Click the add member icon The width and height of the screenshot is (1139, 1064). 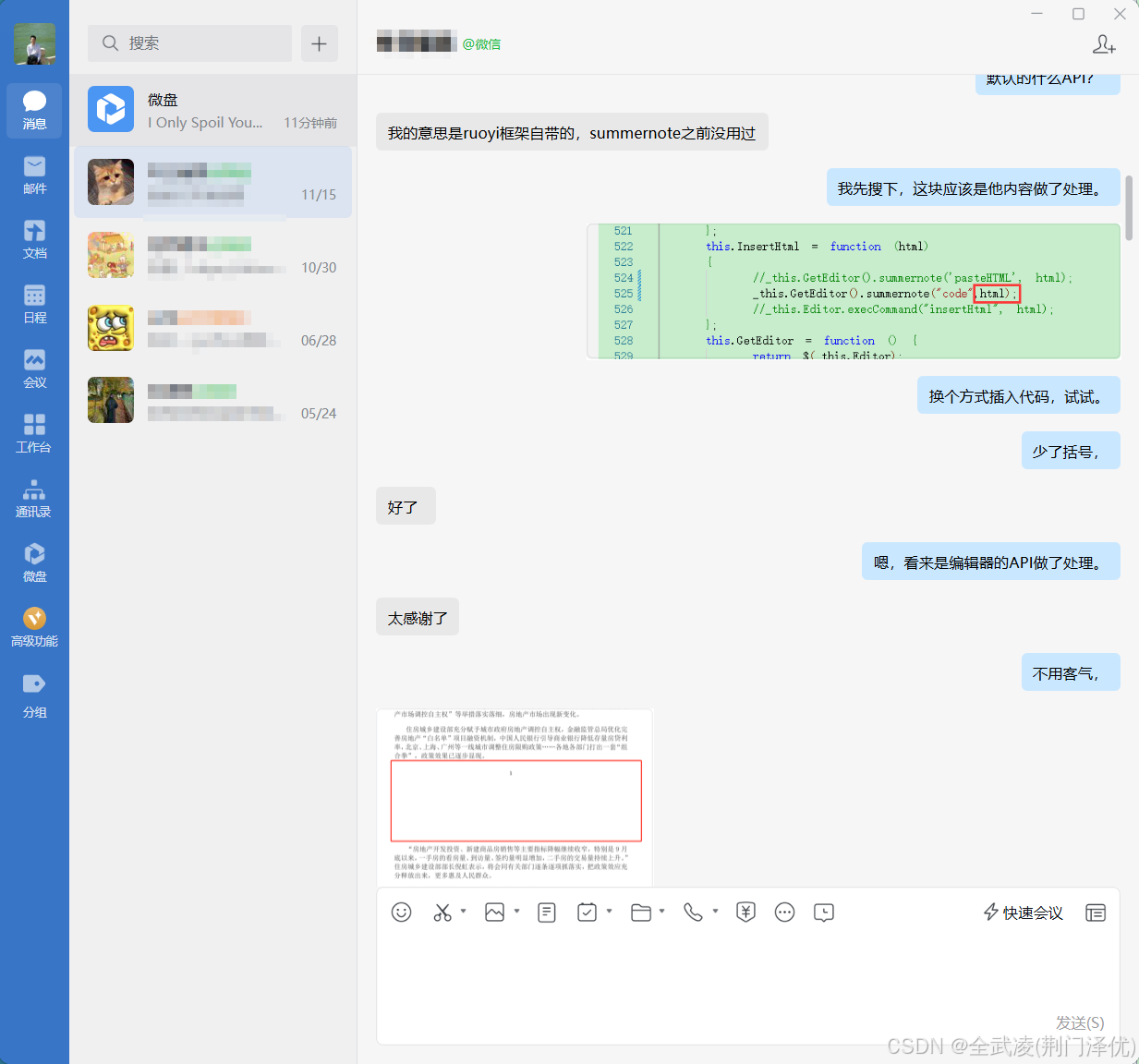pos(1104,44)
